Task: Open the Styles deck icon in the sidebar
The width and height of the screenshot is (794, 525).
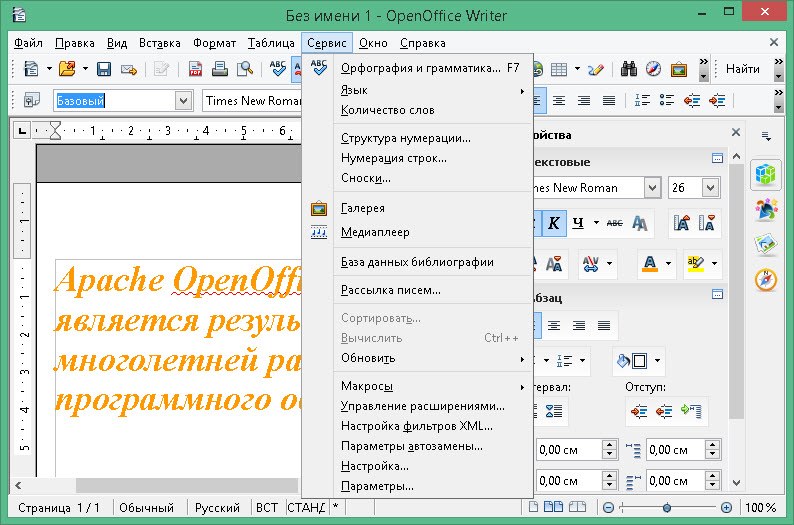Action: tap(766, 210)
